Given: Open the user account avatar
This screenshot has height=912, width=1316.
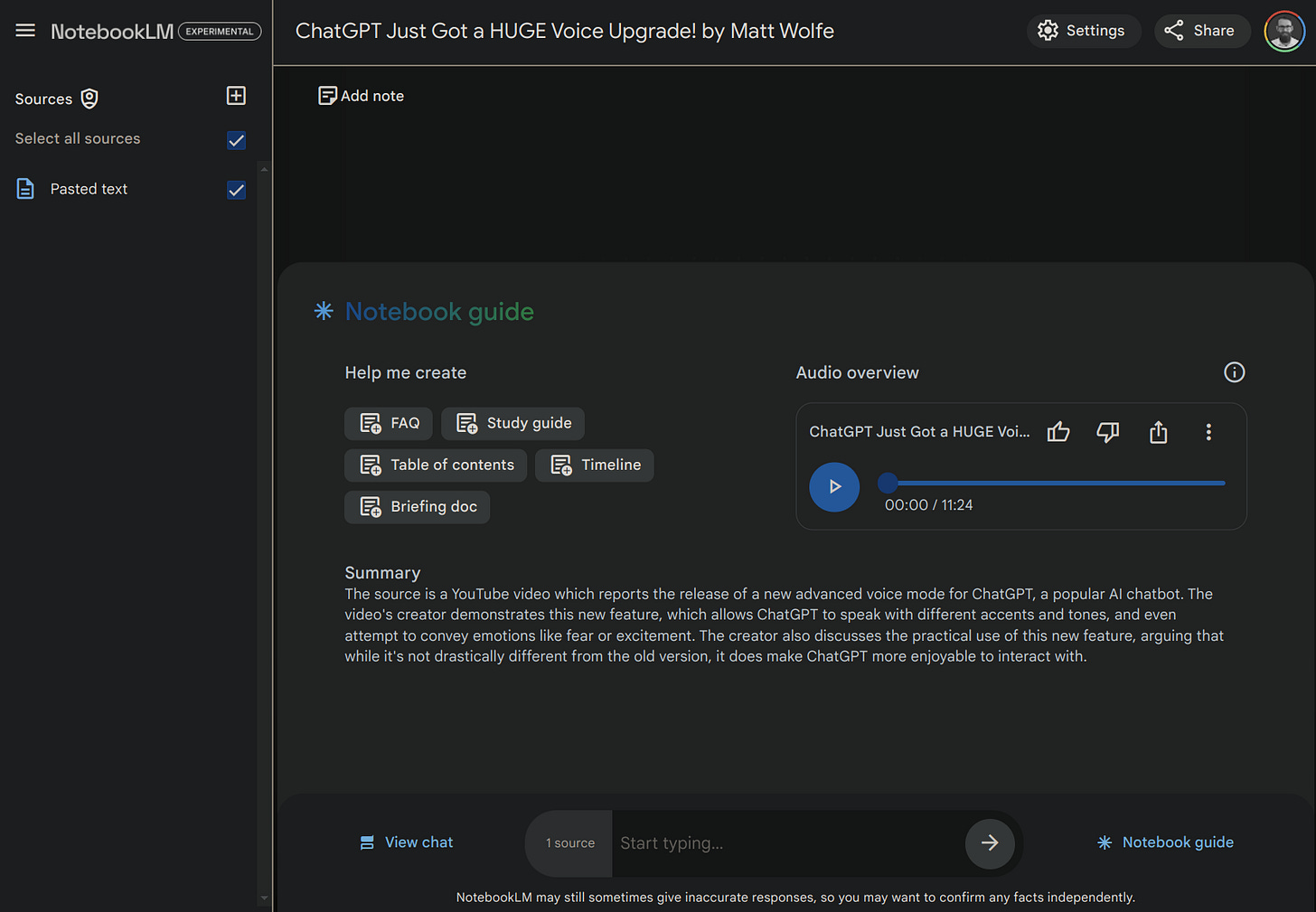Looking at the screenshot, I should pos(1283,32).
